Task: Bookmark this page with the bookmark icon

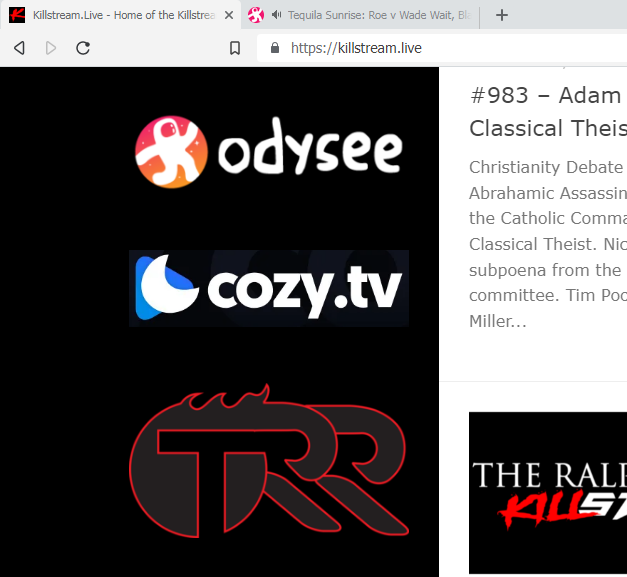Action: 235,48
